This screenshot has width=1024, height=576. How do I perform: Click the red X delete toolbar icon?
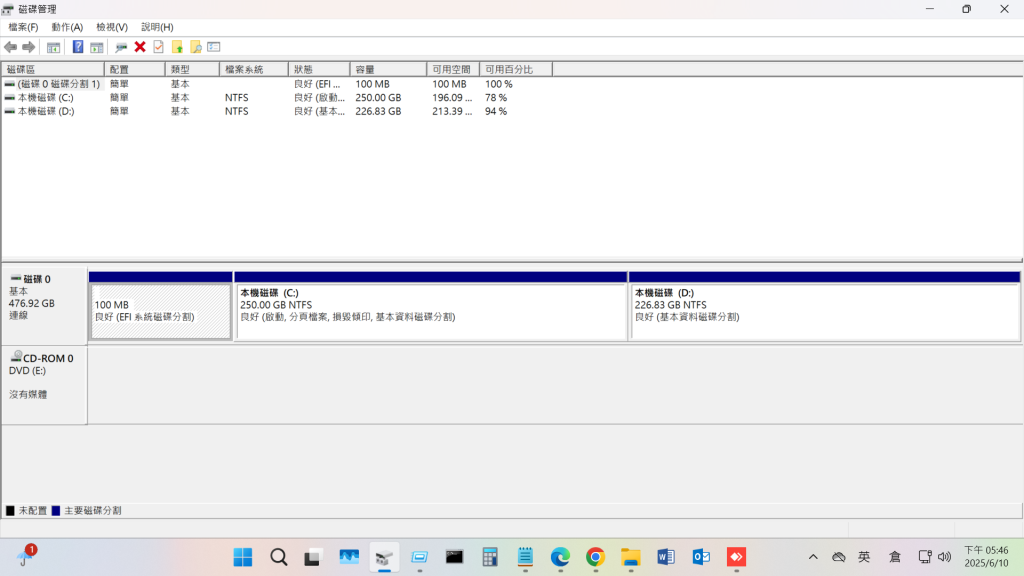click(140, 47)
